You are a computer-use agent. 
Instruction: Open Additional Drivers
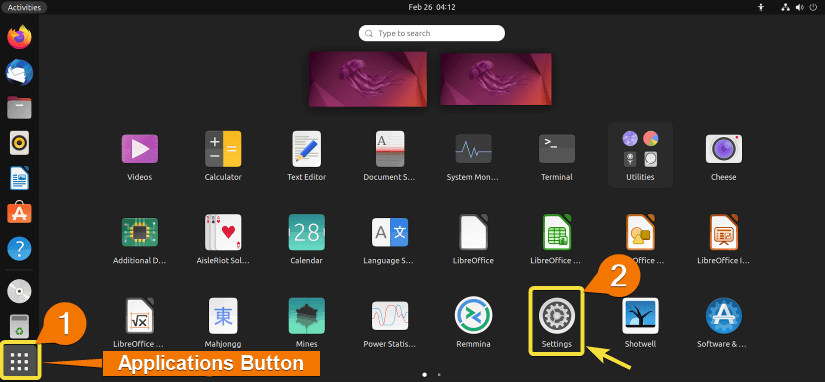[x=139, y=232]
